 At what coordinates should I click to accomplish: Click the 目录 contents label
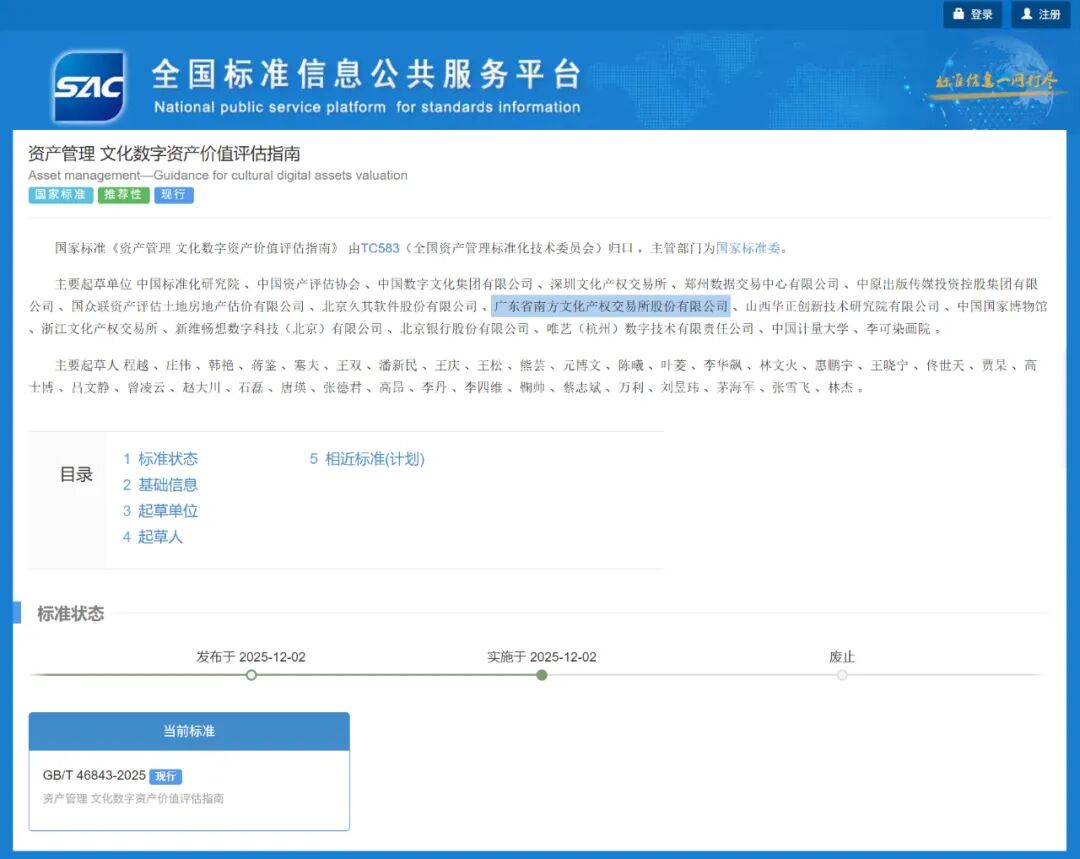coord(76,475)
